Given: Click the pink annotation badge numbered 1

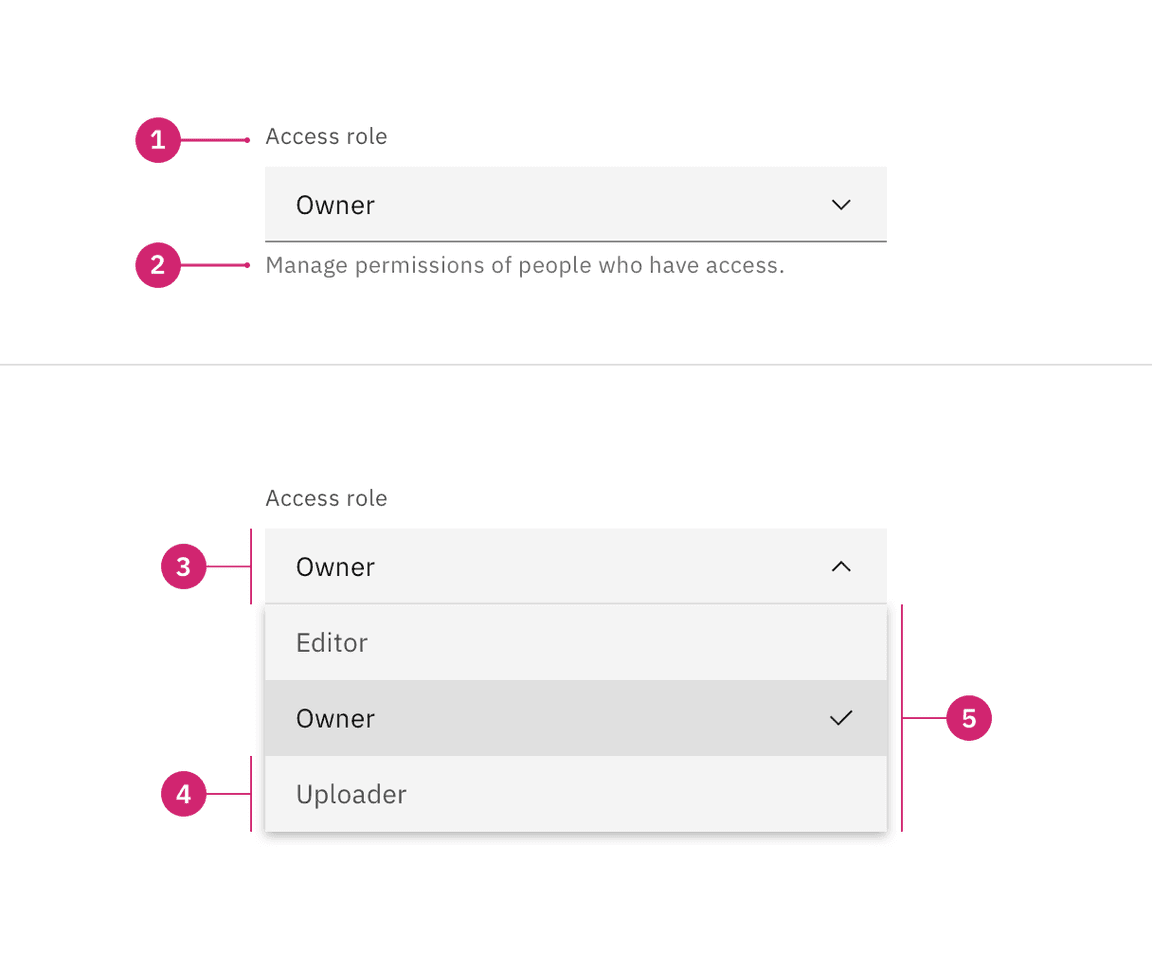Looking at the screenshot, I should click(x=158, y=140).
